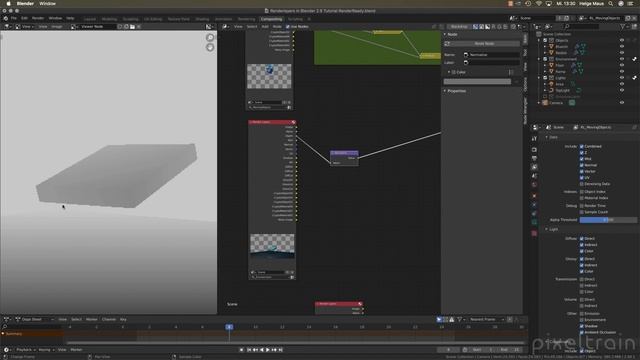Open the Render properties tab icon

(x=534, y=149)
